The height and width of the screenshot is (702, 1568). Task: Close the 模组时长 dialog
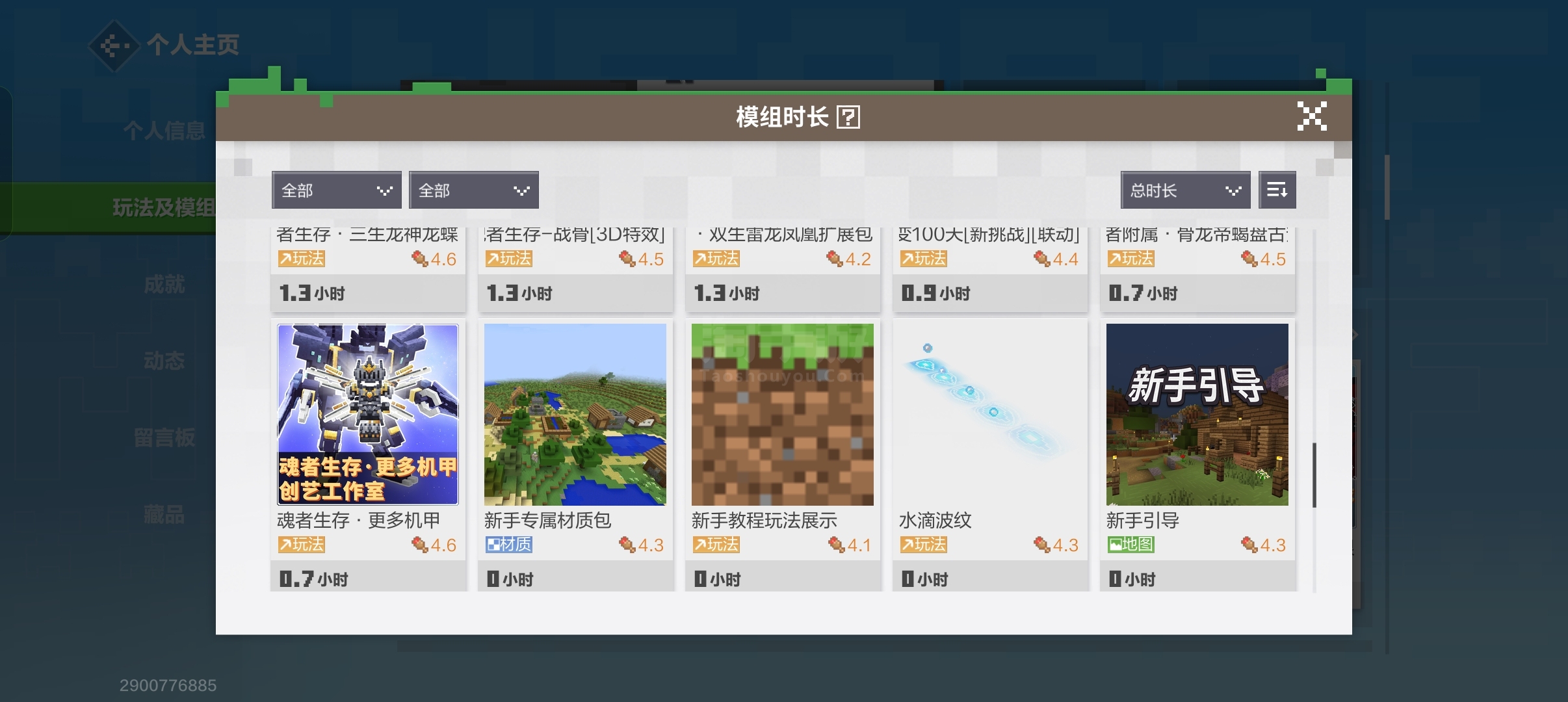pos(1311,116)
